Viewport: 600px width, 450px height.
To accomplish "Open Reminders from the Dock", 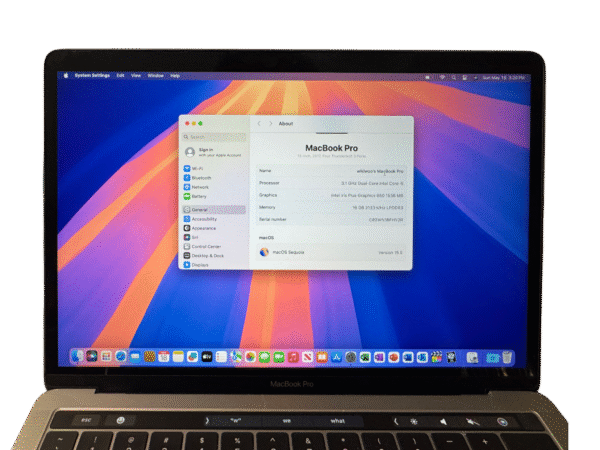I will [221, 357].
